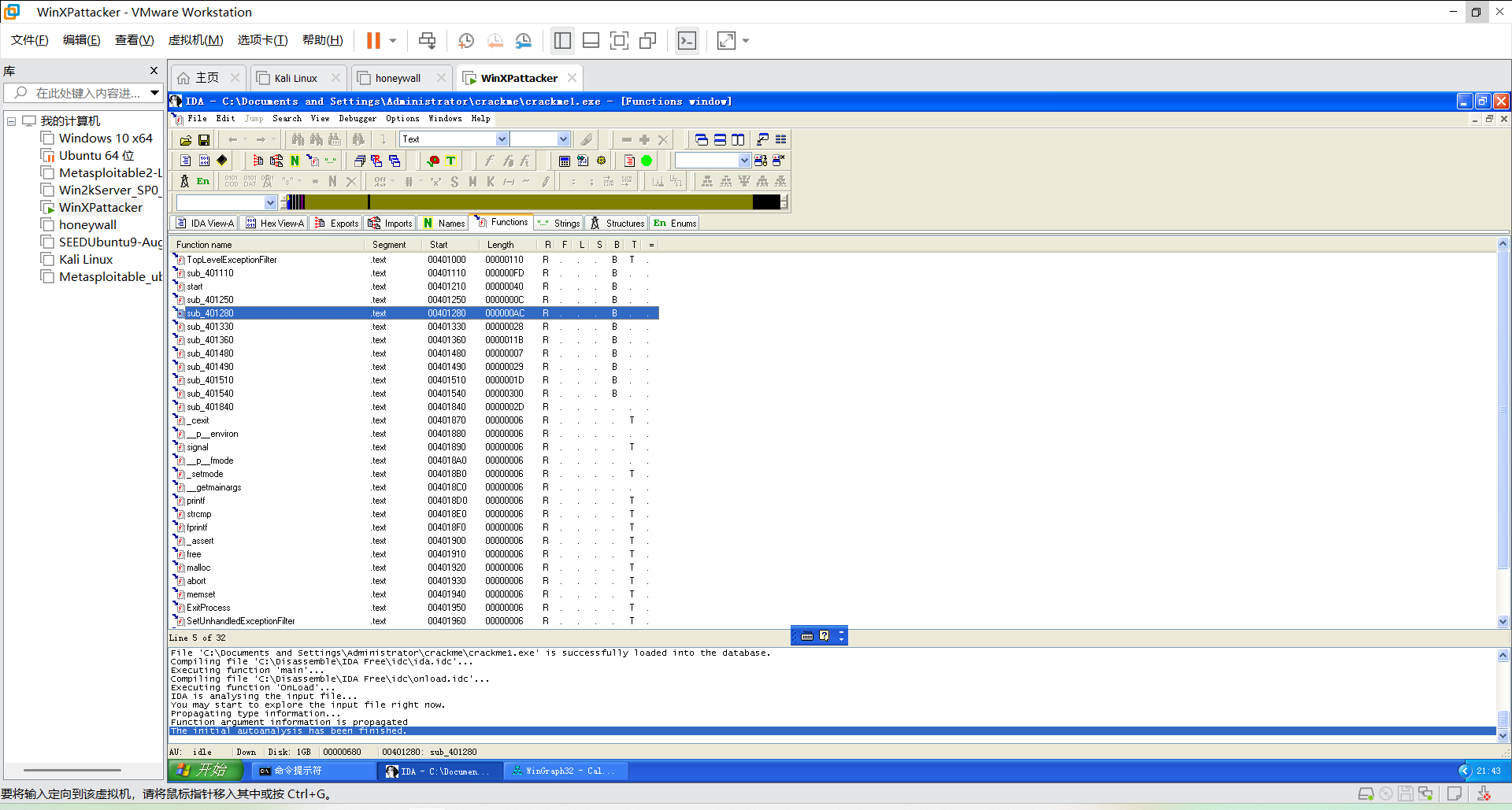Image resolution: width=1512 pixels, height=810 pixels.
Task: Open the IDA calculator icon
Action: (x=565, y=161)
